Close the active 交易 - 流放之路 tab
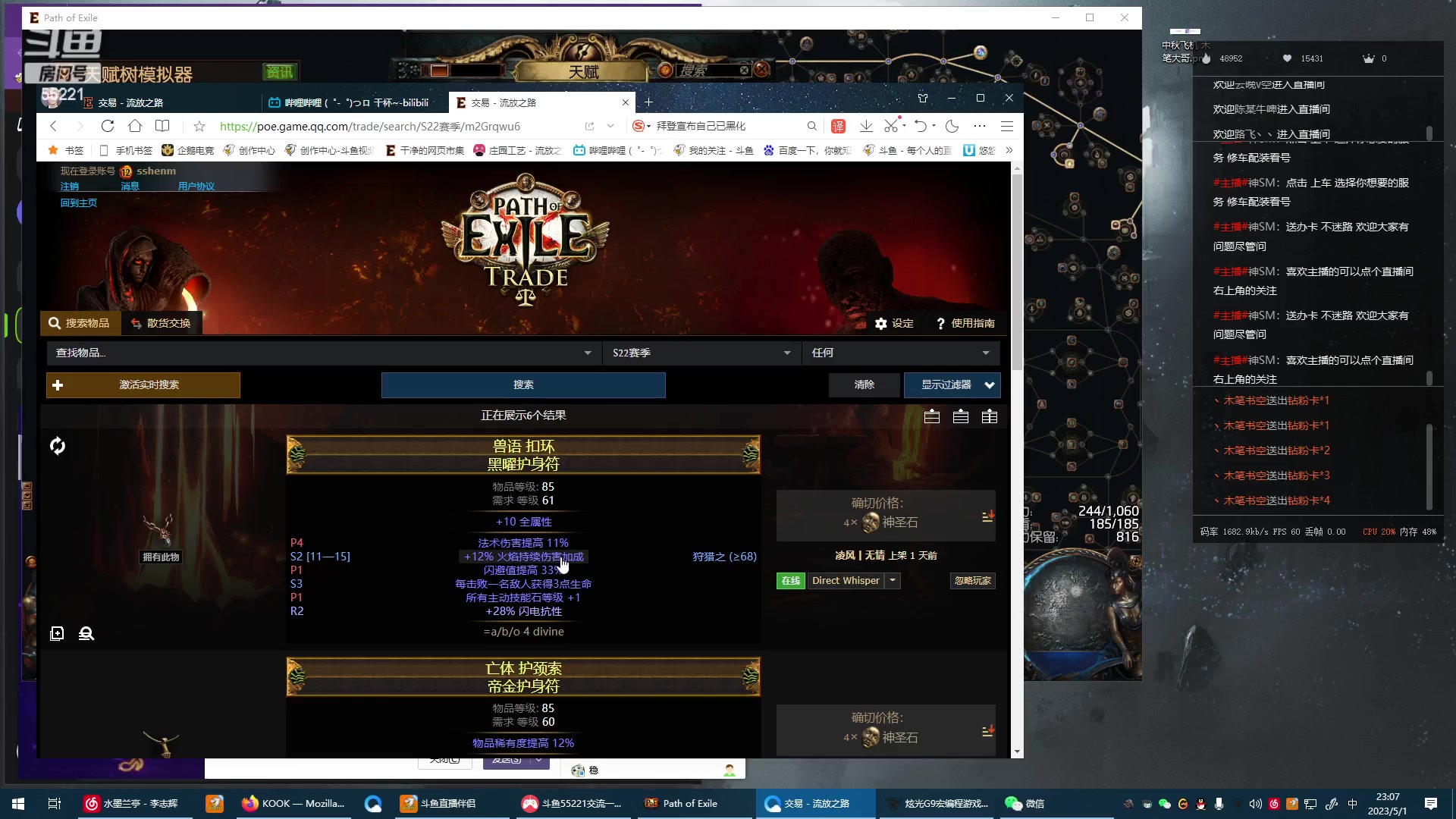1456x819 pixels. (626, 102)
